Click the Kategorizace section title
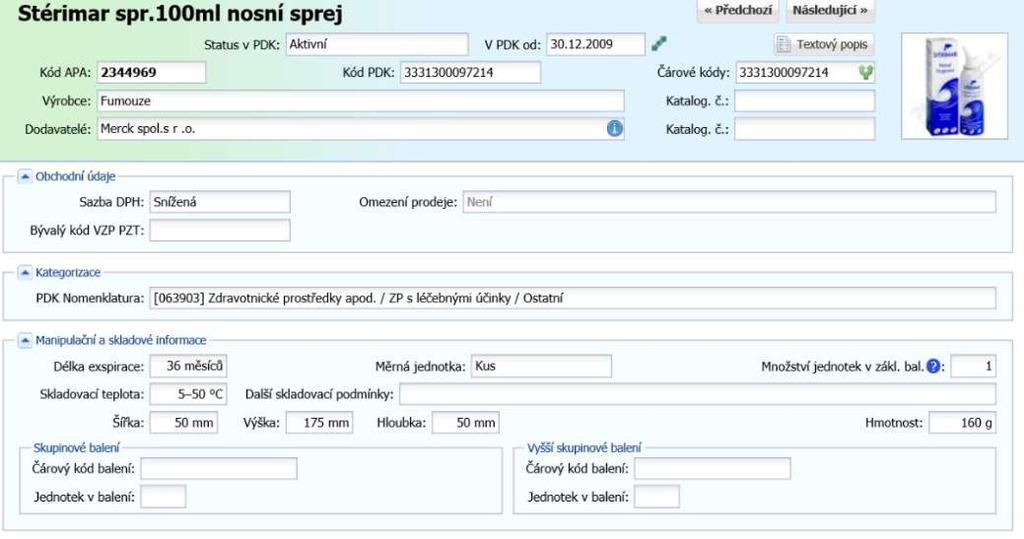This screenshot has width=1024, height=539. [x=68, y=272]
